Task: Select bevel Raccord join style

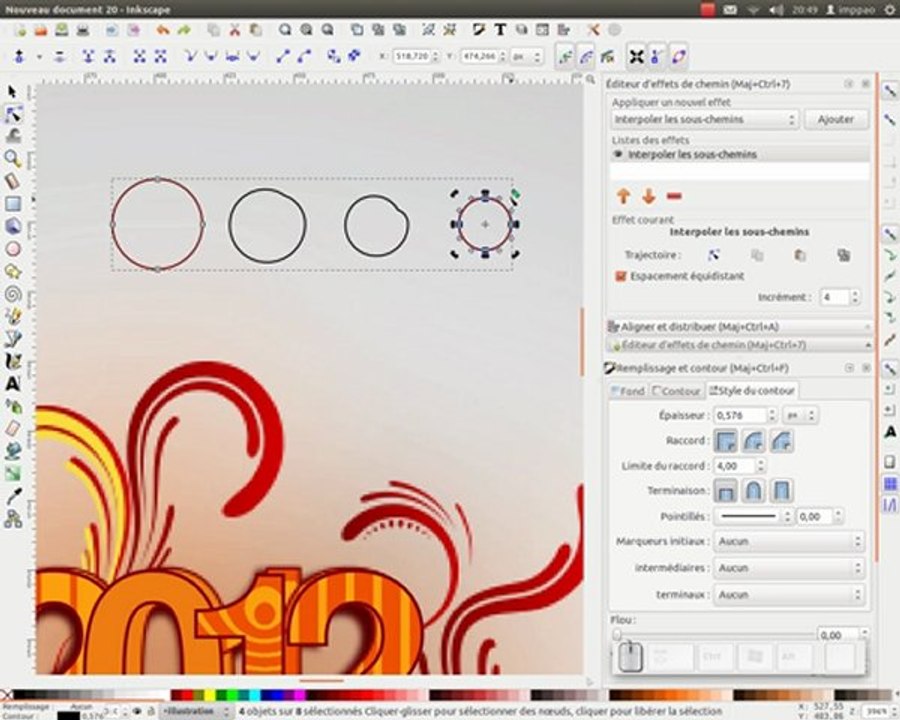Action: pos(782,441)
